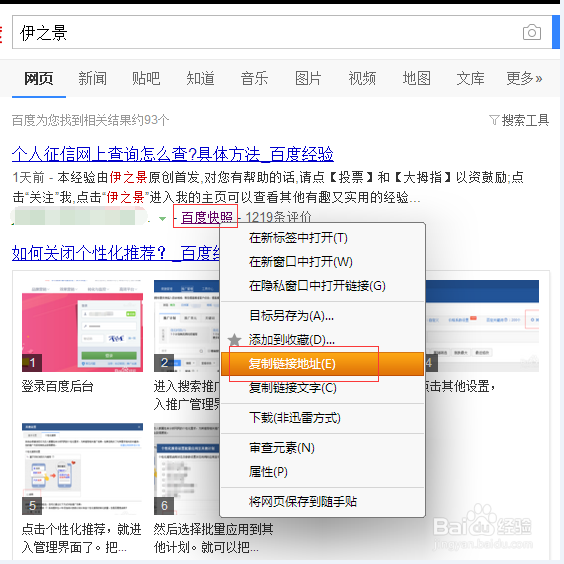
Task: Open step 6 thumbnail 然后选择批量应用
Action: tap(187, 469)
